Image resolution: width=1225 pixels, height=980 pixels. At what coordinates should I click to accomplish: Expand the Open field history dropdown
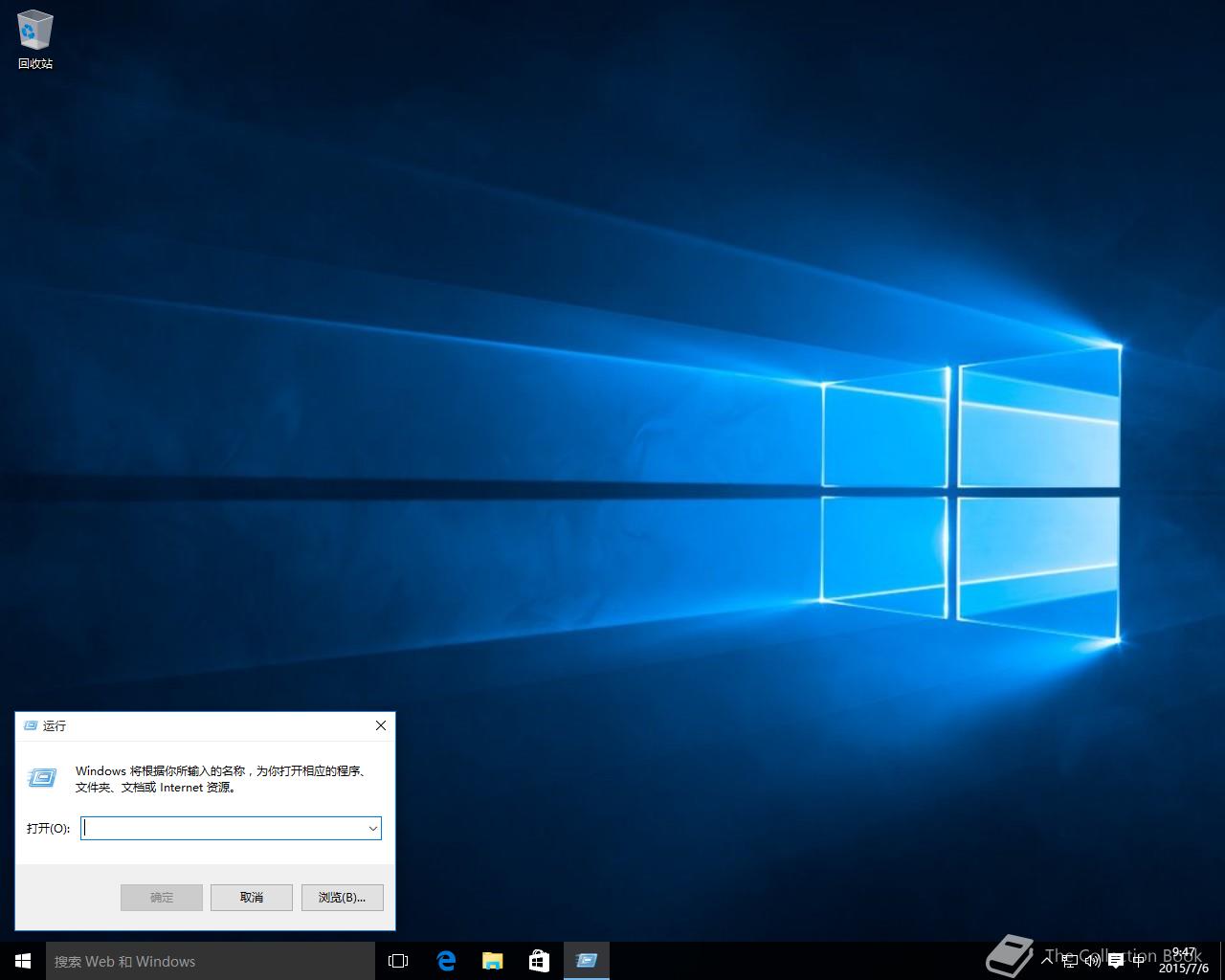[373, 828]
